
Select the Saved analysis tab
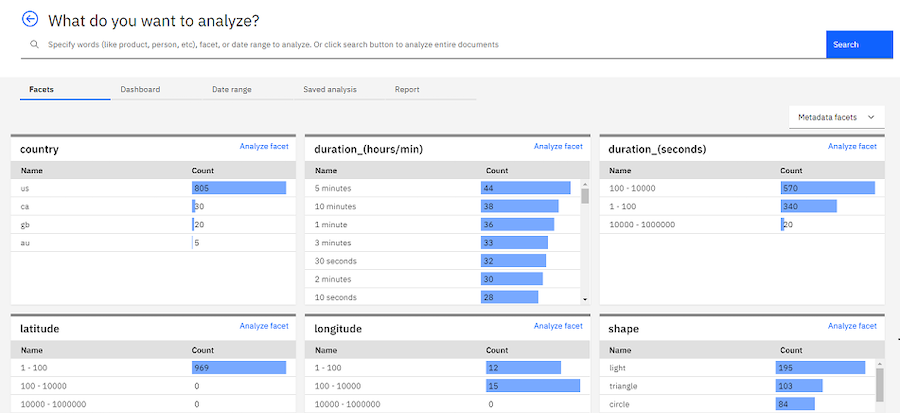click(x=329, y=90)
